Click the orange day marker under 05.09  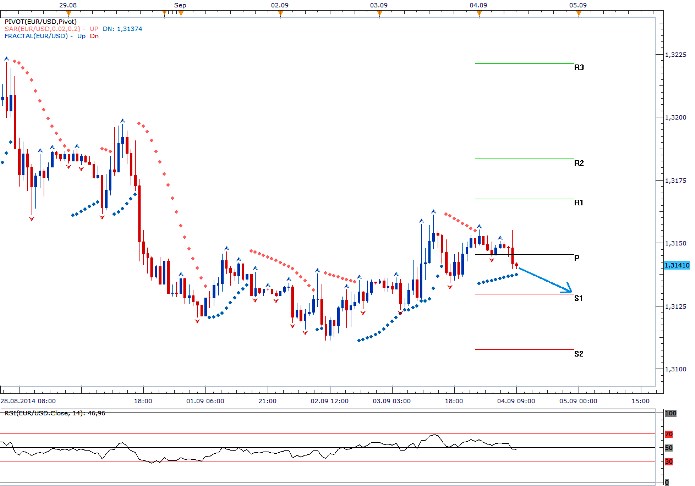tap(578, 14)
